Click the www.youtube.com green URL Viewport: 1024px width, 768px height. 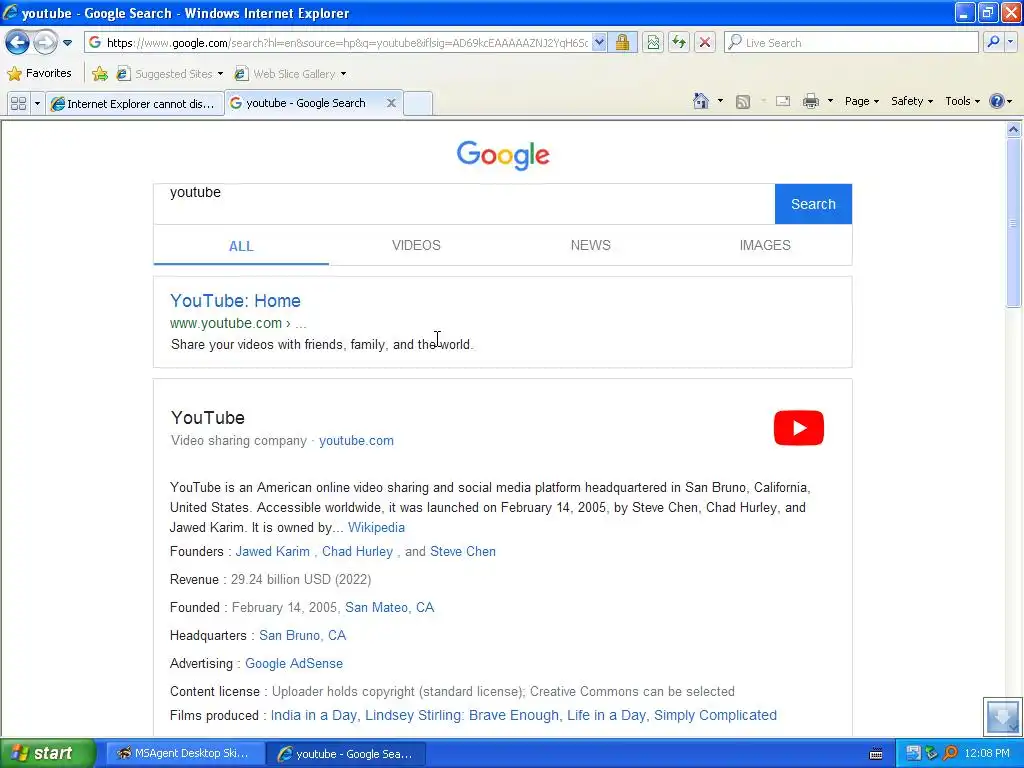[226, 323]
